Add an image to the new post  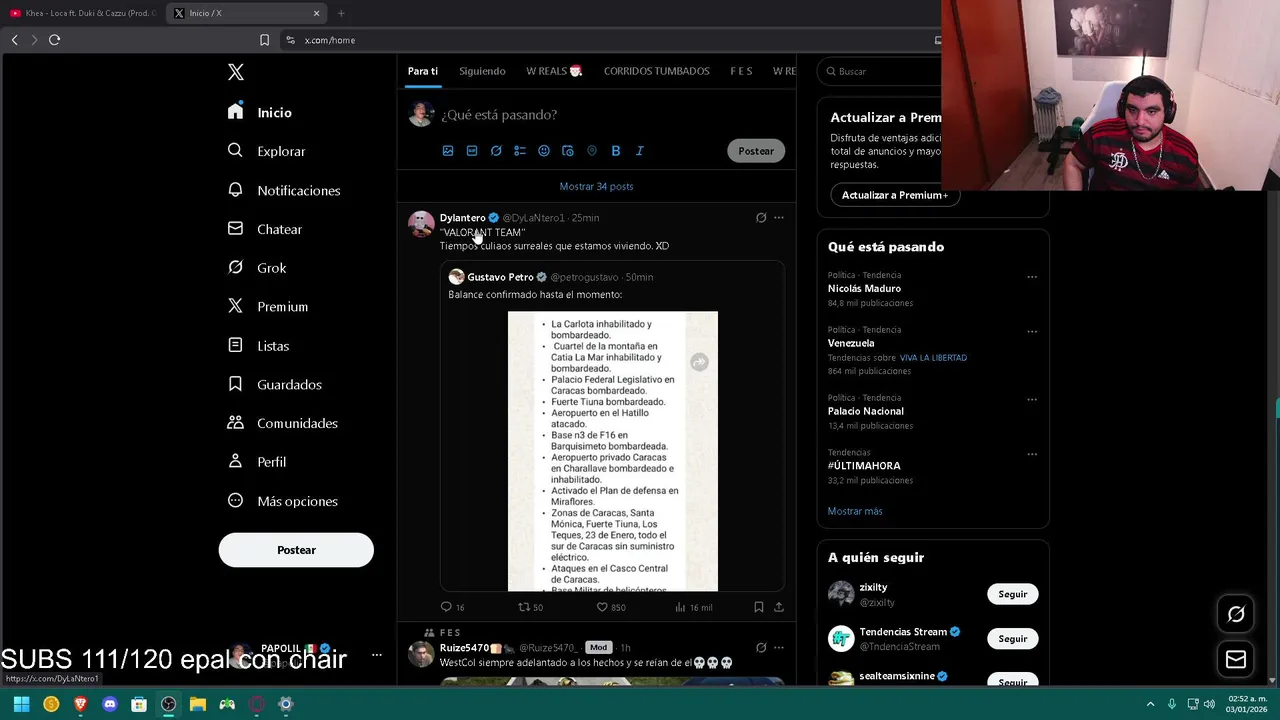(x=448, y=151)
